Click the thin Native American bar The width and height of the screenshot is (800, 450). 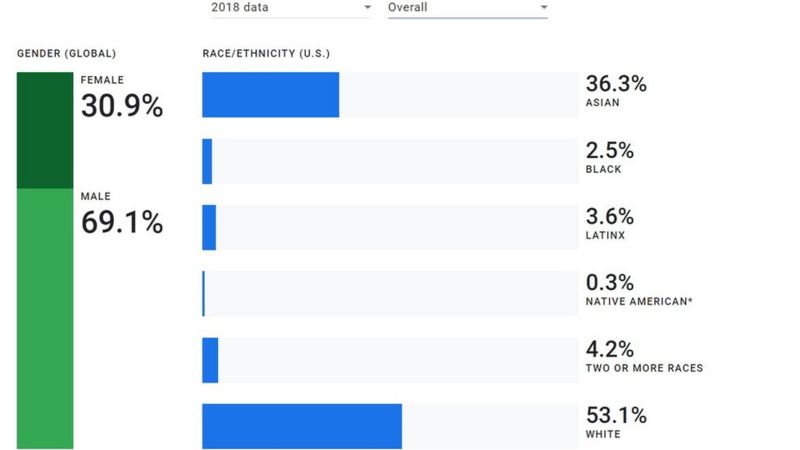point(203,294)
